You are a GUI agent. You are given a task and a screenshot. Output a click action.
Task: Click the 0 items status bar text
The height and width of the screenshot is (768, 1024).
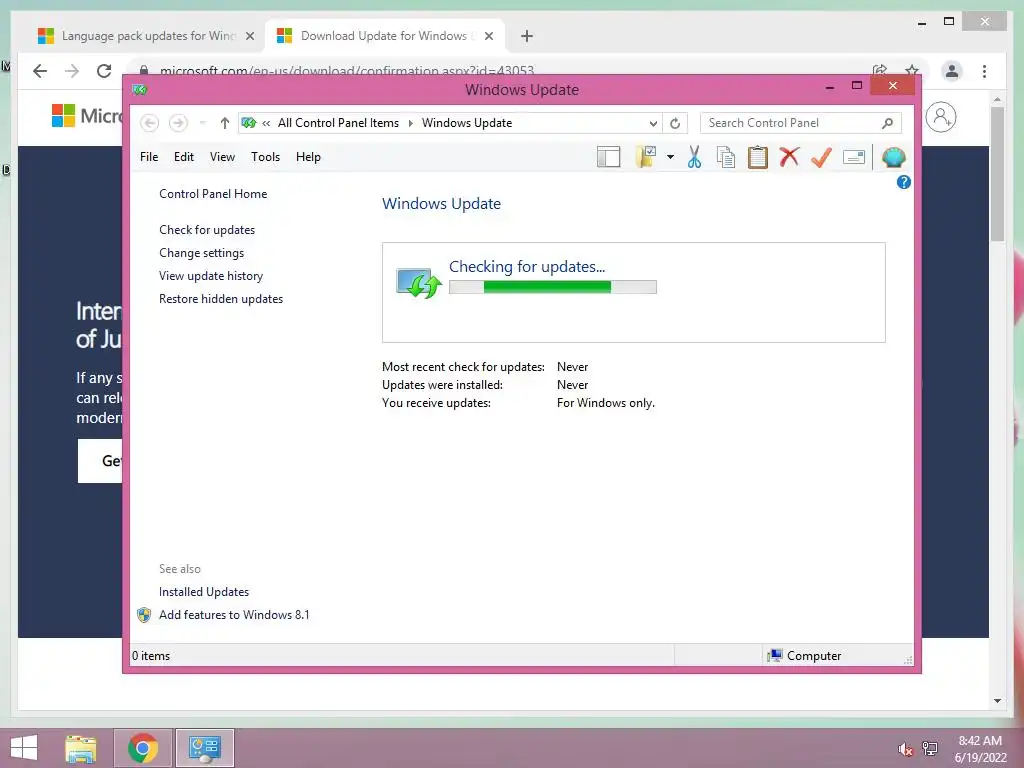tap(151, 656)
